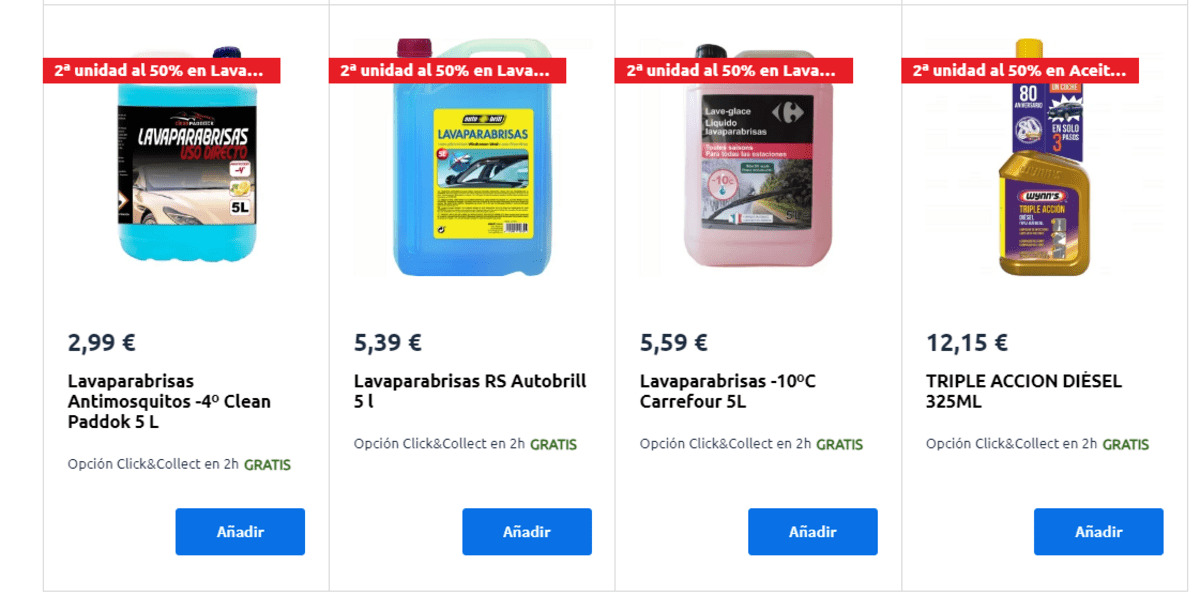Open Lavaparabrisas Antimosquitos -4º Clean Paddok title
Viewport: 1200px width, 596px height.
(x=169, y=402)
